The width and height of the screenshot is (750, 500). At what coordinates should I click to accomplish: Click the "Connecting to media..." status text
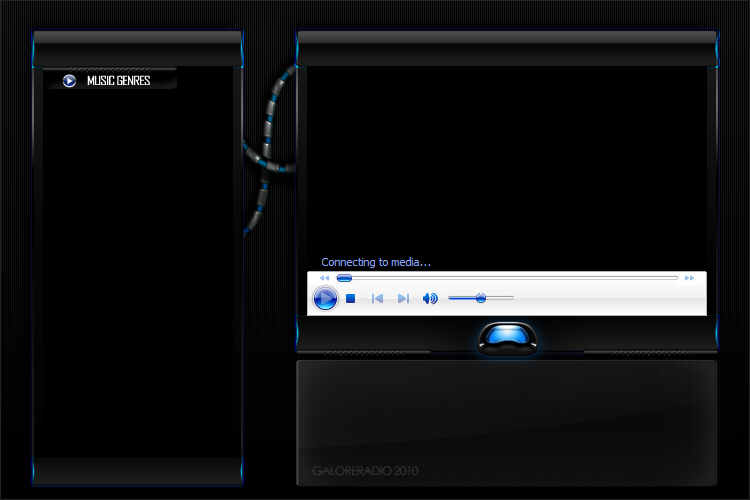click(376, 262)
